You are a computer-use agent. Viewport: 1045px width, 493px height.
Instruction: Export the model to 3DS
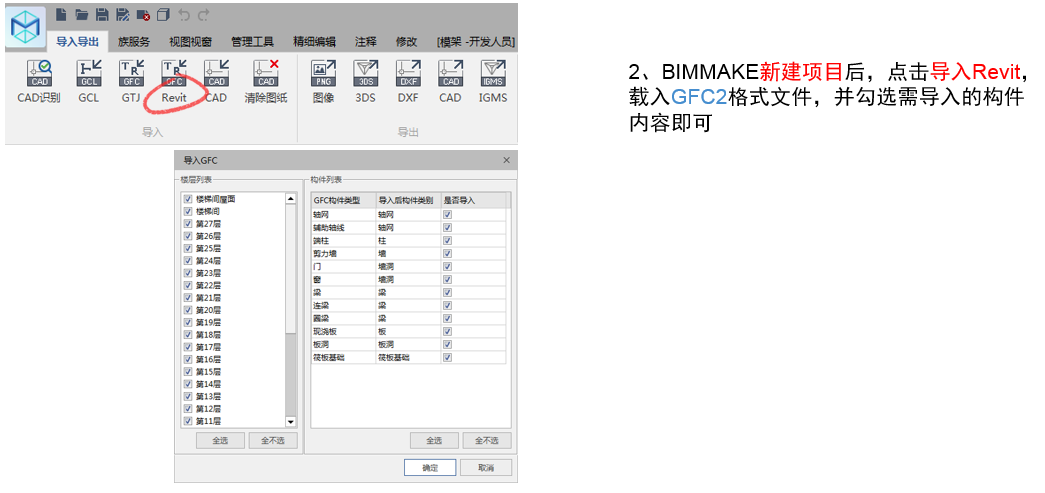click(365, 81)
